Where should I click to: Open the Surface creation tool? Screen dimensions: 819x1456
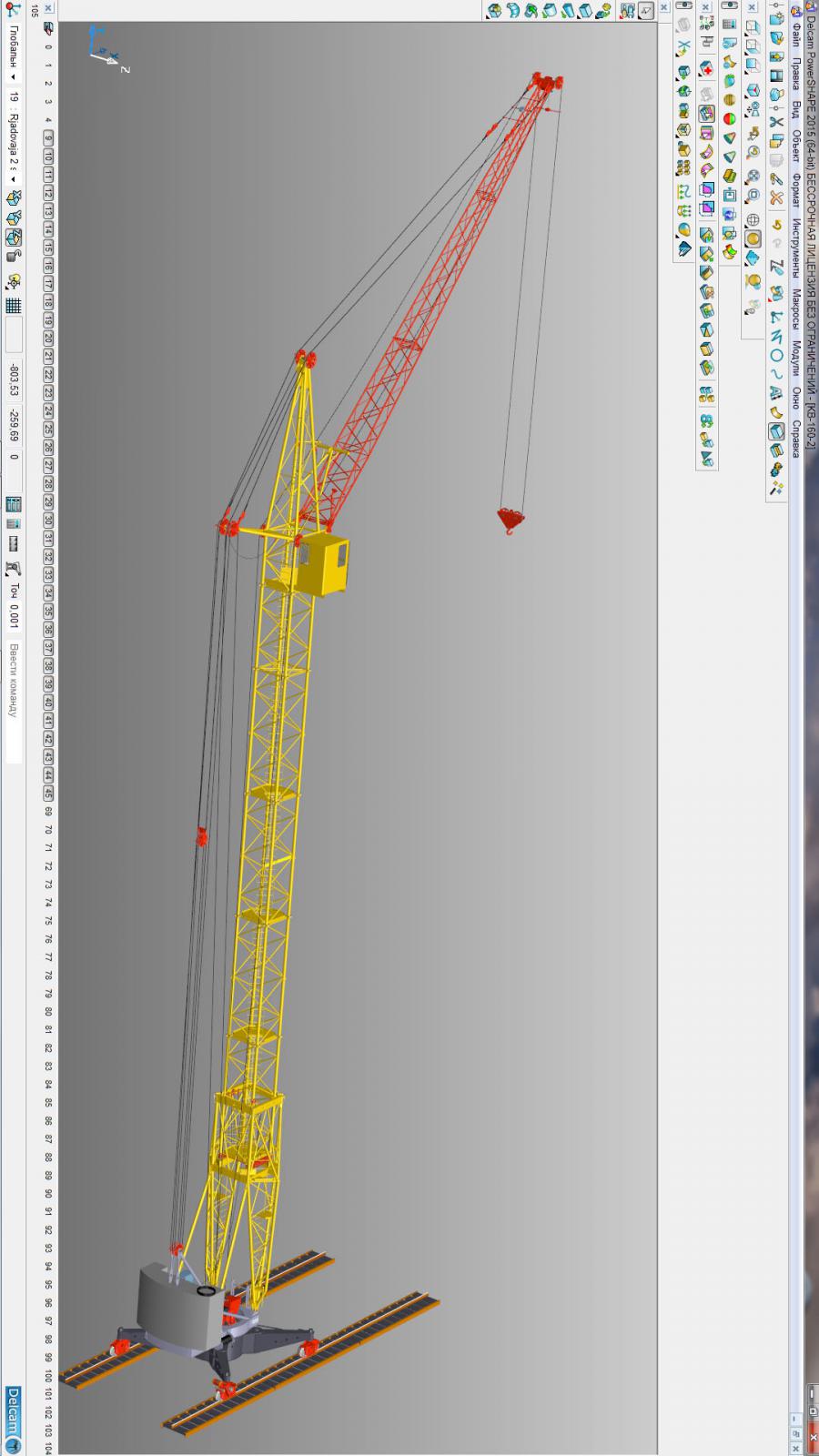776,412
